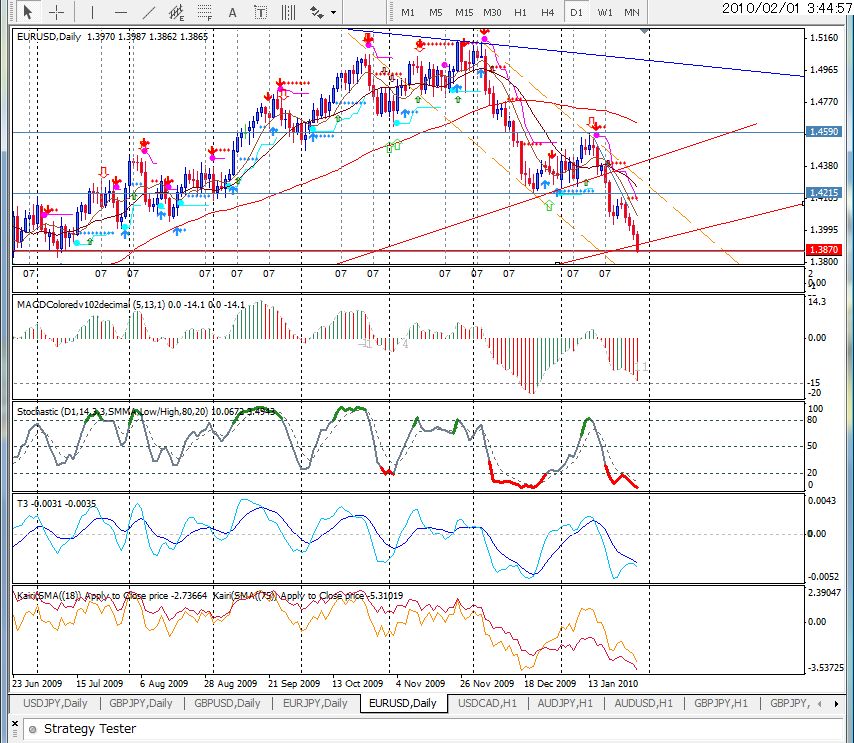Open the USDJPY,Daily chart tab

tap(55, 703)
